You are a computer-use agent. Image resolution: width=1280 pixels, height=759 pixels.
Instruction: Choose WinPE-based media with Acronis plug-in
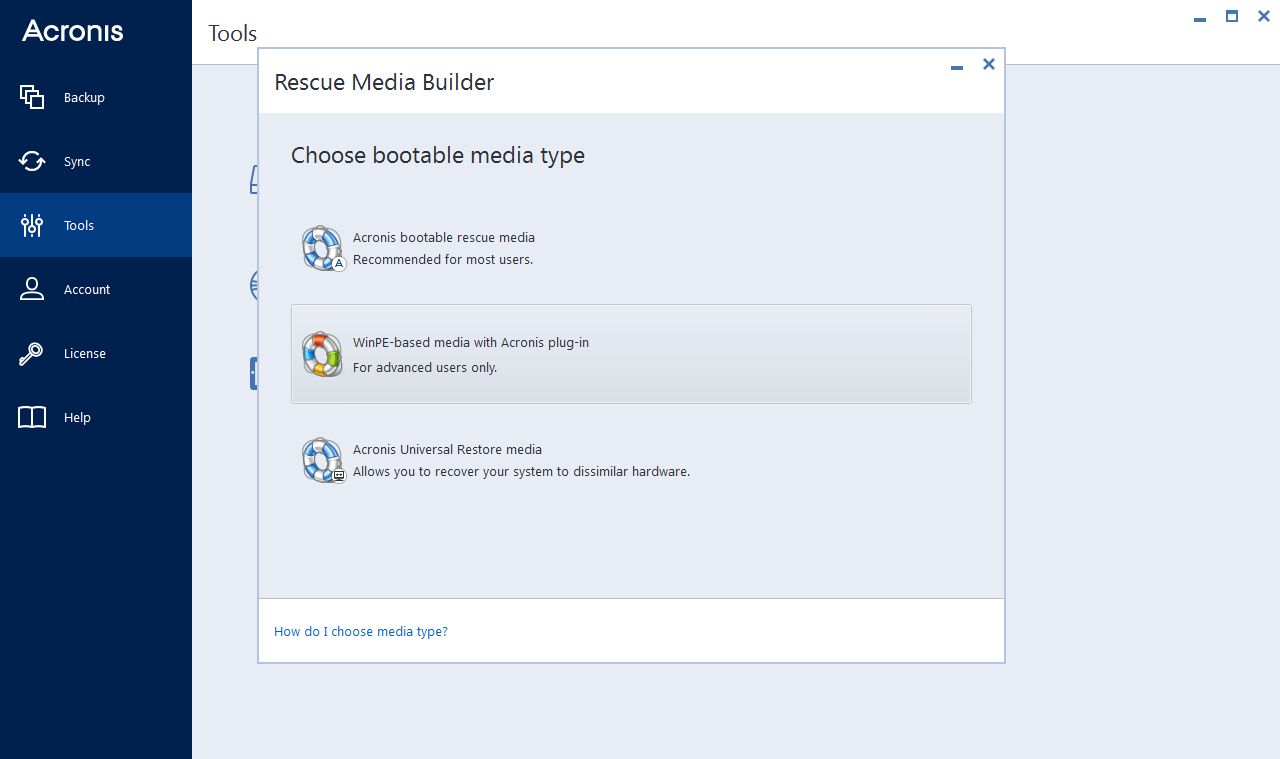click(631, 354)
